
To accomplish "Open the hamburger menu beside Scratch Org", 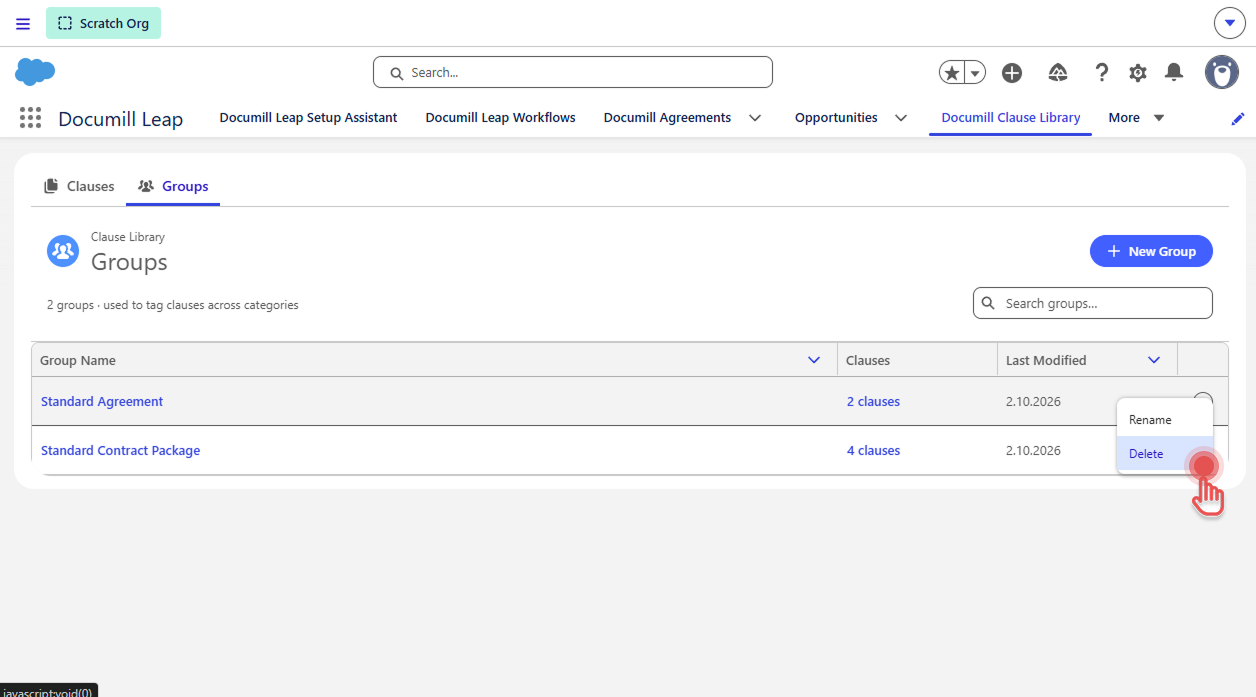I will 23,24.
